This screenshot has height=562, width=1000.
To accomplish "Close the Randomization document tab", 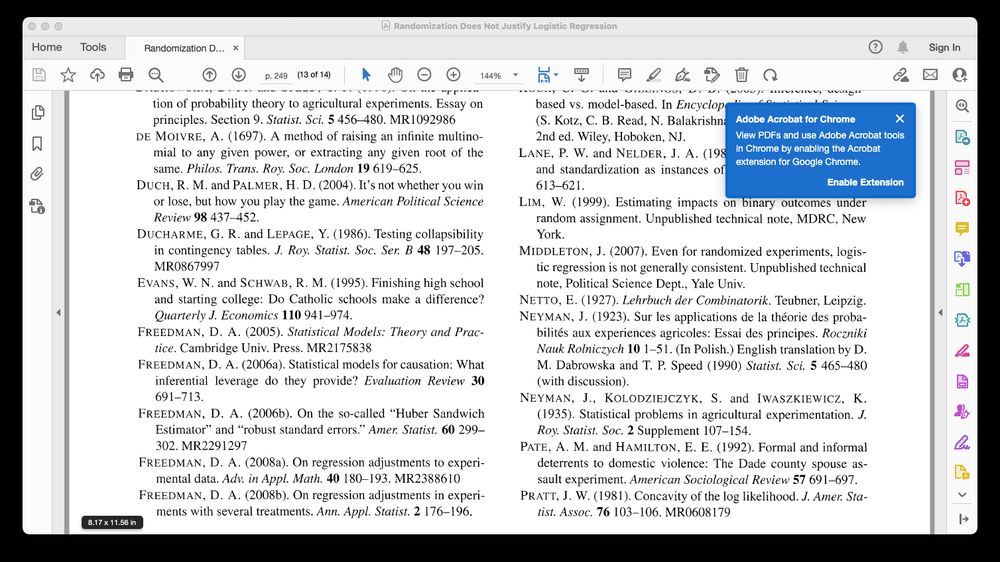I will coord(235,48).
